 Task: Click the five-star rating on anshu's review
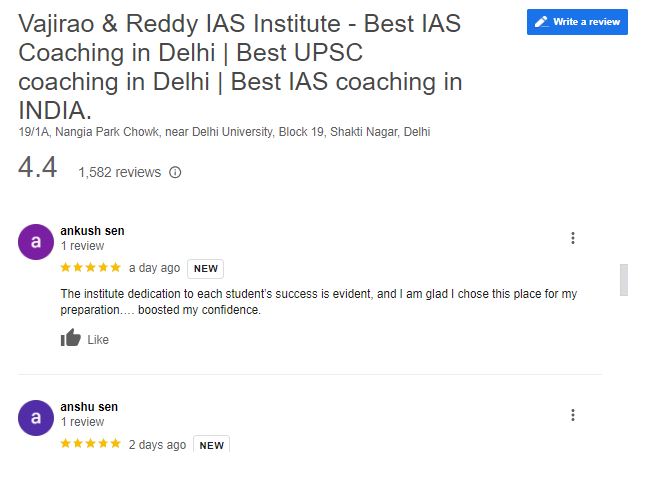coord(91,443)
